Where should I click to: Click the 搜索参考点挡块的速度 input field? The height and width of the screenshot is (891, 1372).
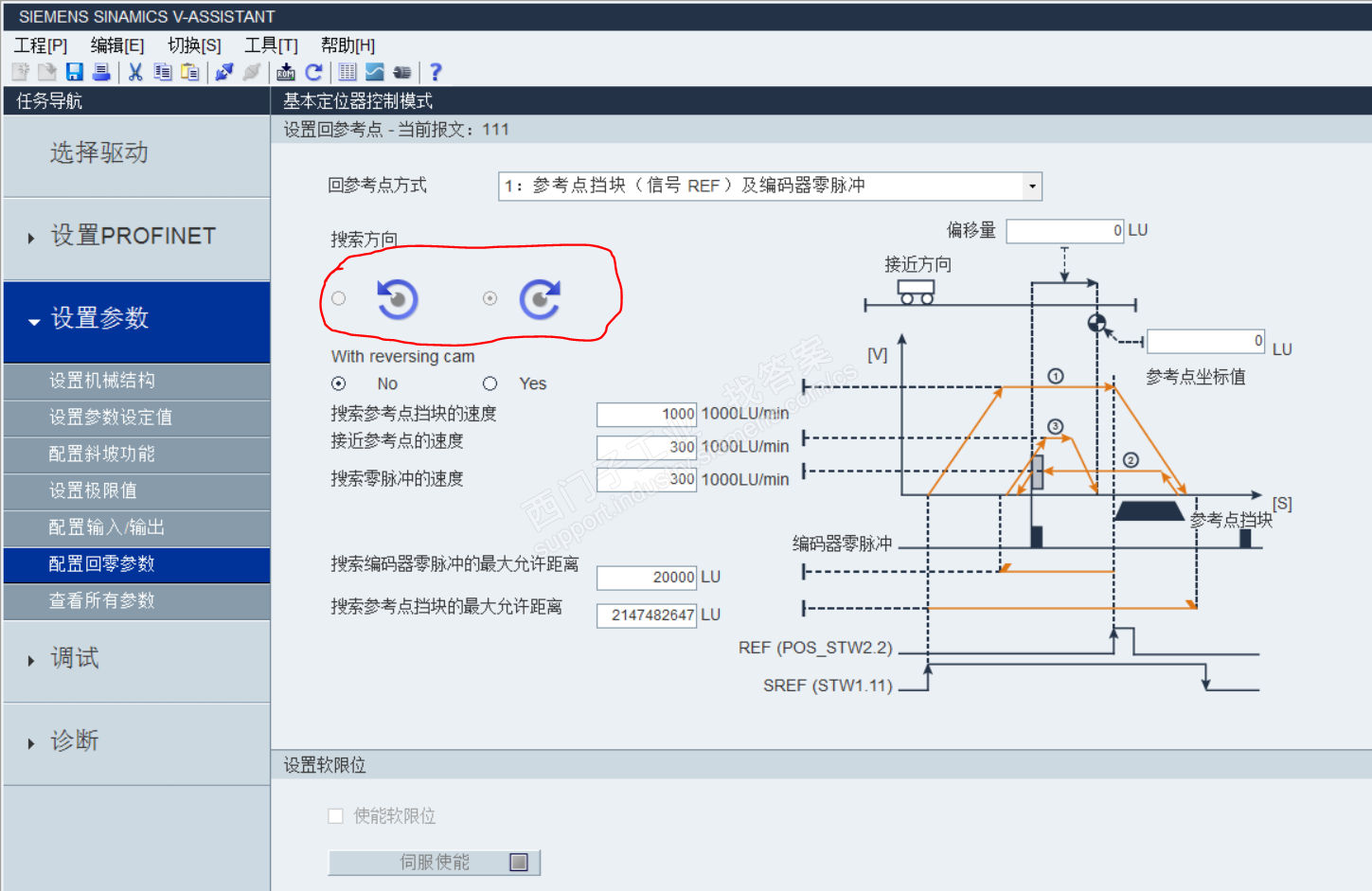point(647,414)
